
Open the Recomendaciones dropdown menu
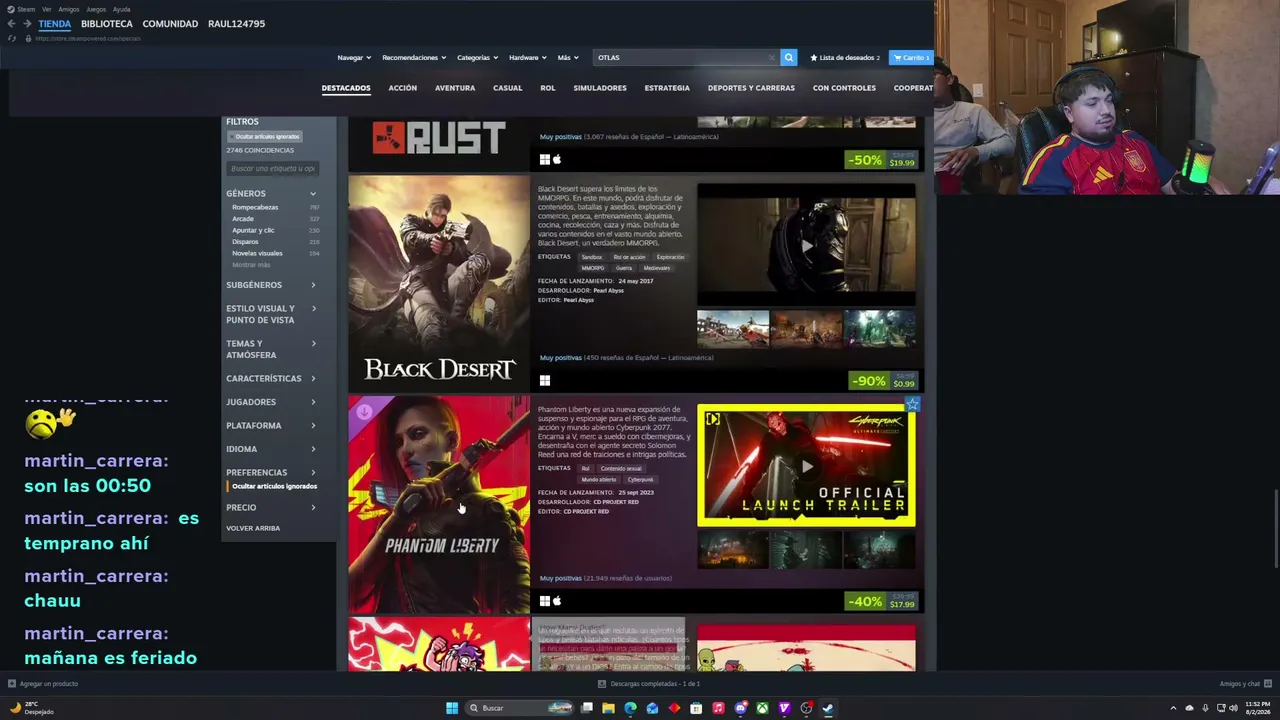pos(414,58)
